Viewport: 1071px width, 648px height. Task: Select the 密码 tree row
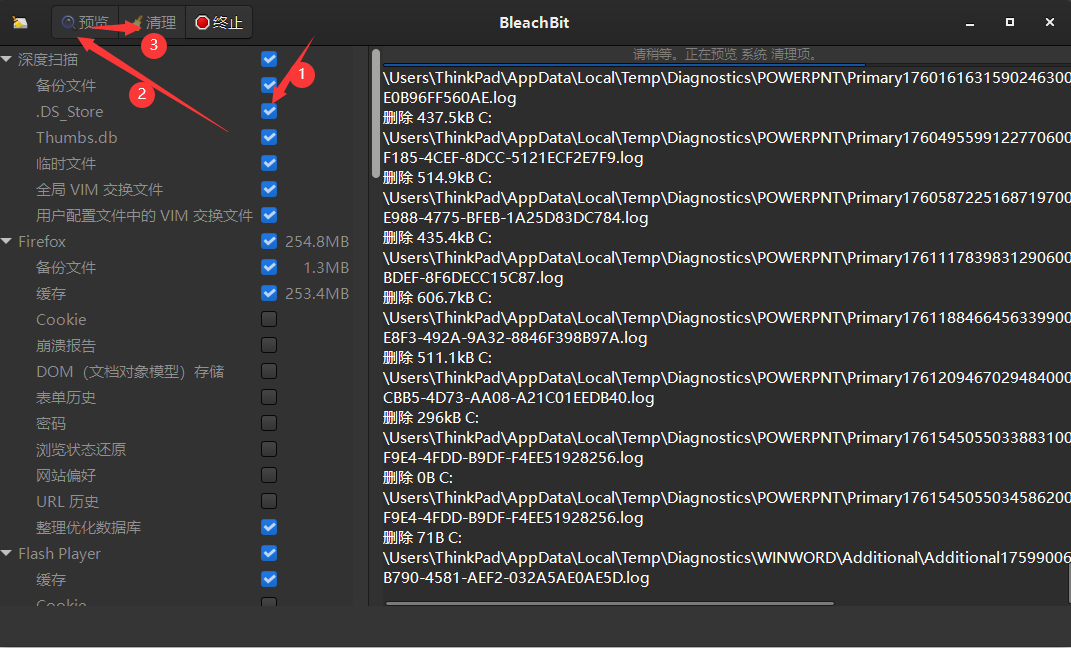pyautogui.click(x=51, y=423)
